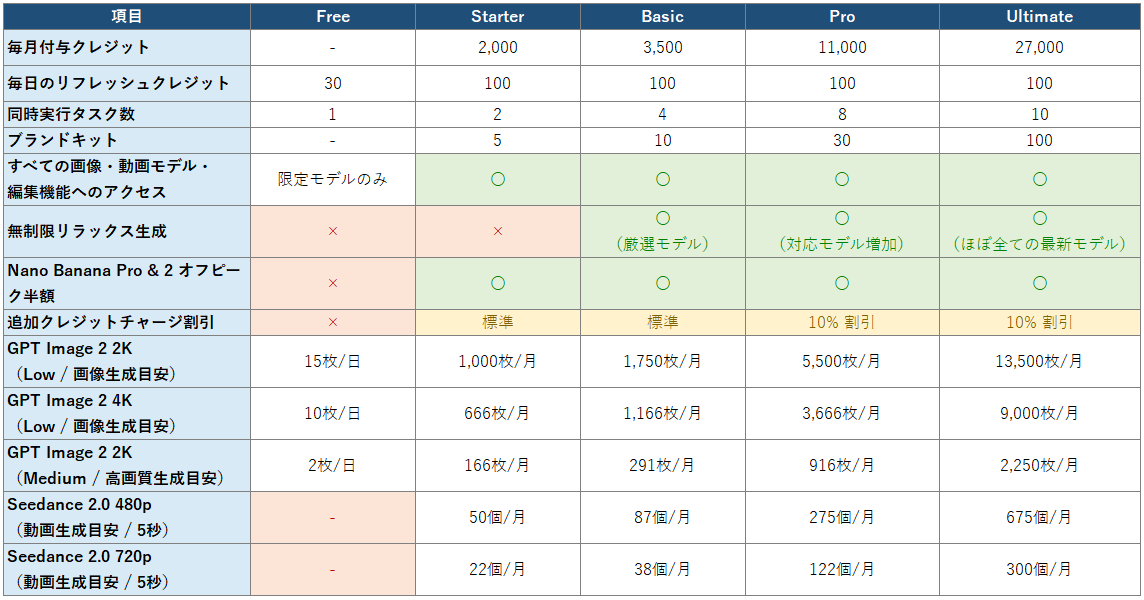Select the 毎月付与クレジット row label
Image resolution: width=1144 pixels, height=600 pixels.
[x=127, y=47]
